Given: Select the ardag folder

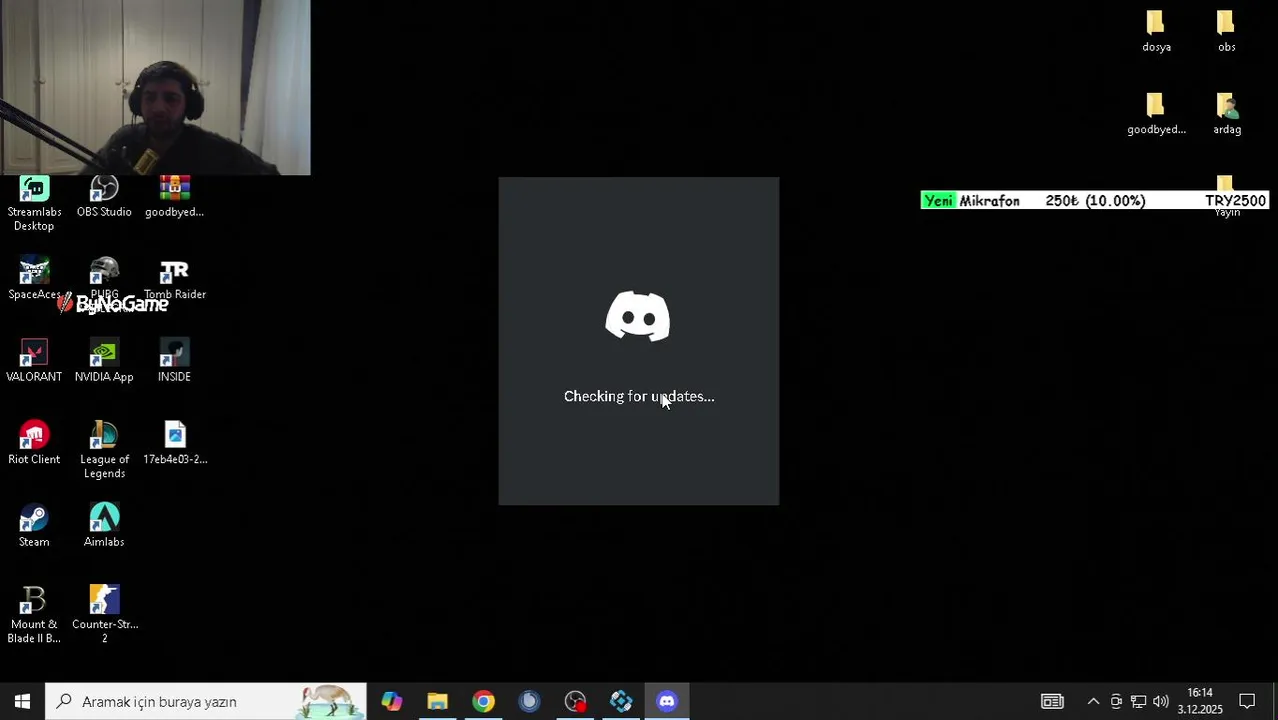Looking at the screenshot, I should [1227, 114].
